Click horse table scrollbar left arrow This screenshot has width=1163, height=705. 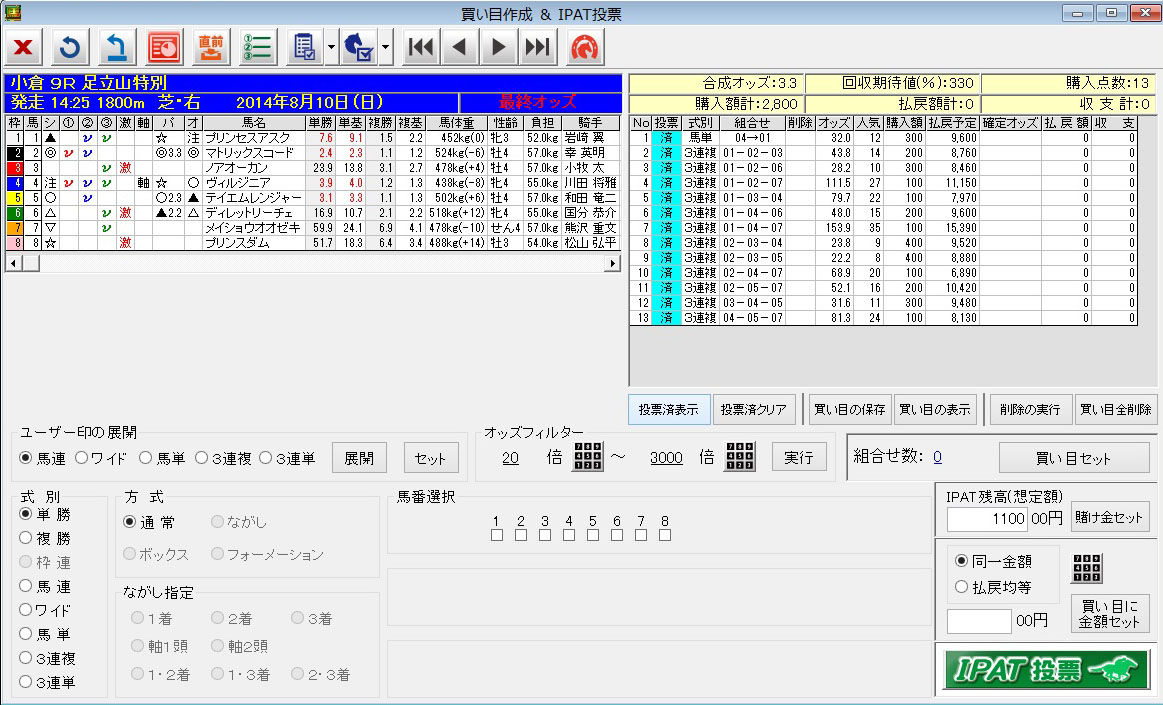point(12,263)
